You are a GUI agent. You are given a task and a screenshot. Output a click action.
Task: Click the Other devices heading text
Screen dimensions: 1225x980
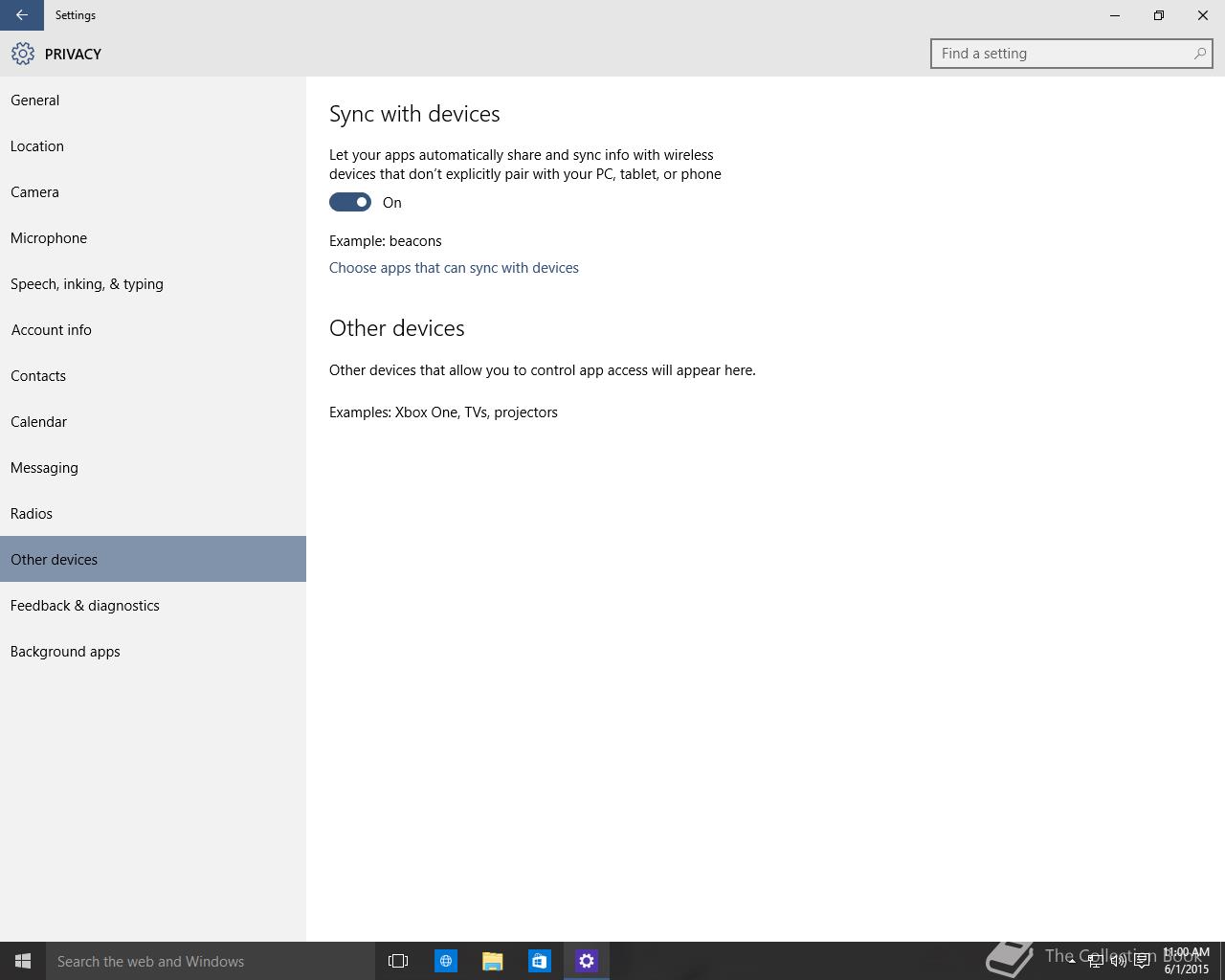397,328
